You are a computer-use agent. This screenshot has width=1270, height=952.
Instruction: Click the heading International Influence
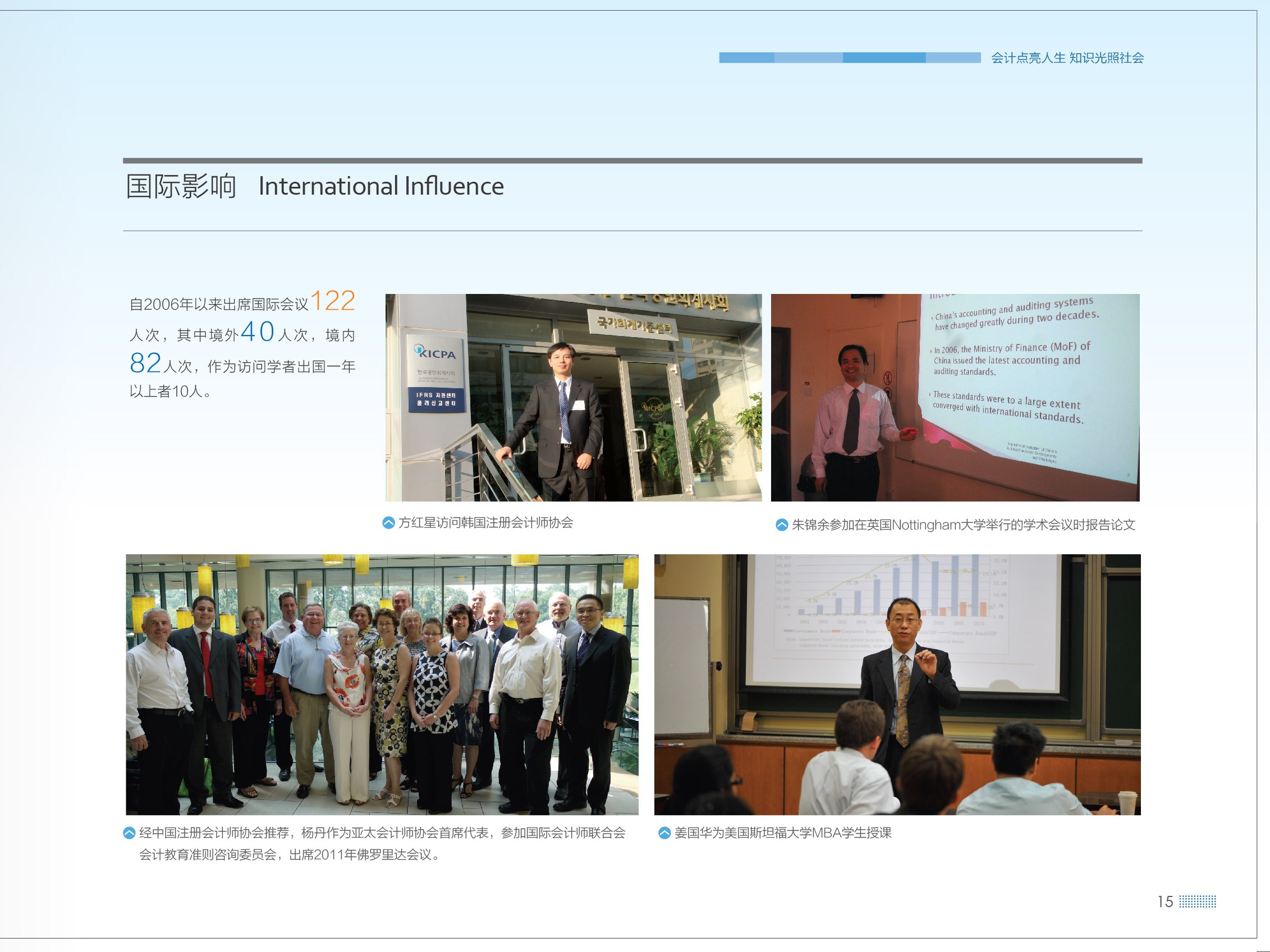click(381, 186)
